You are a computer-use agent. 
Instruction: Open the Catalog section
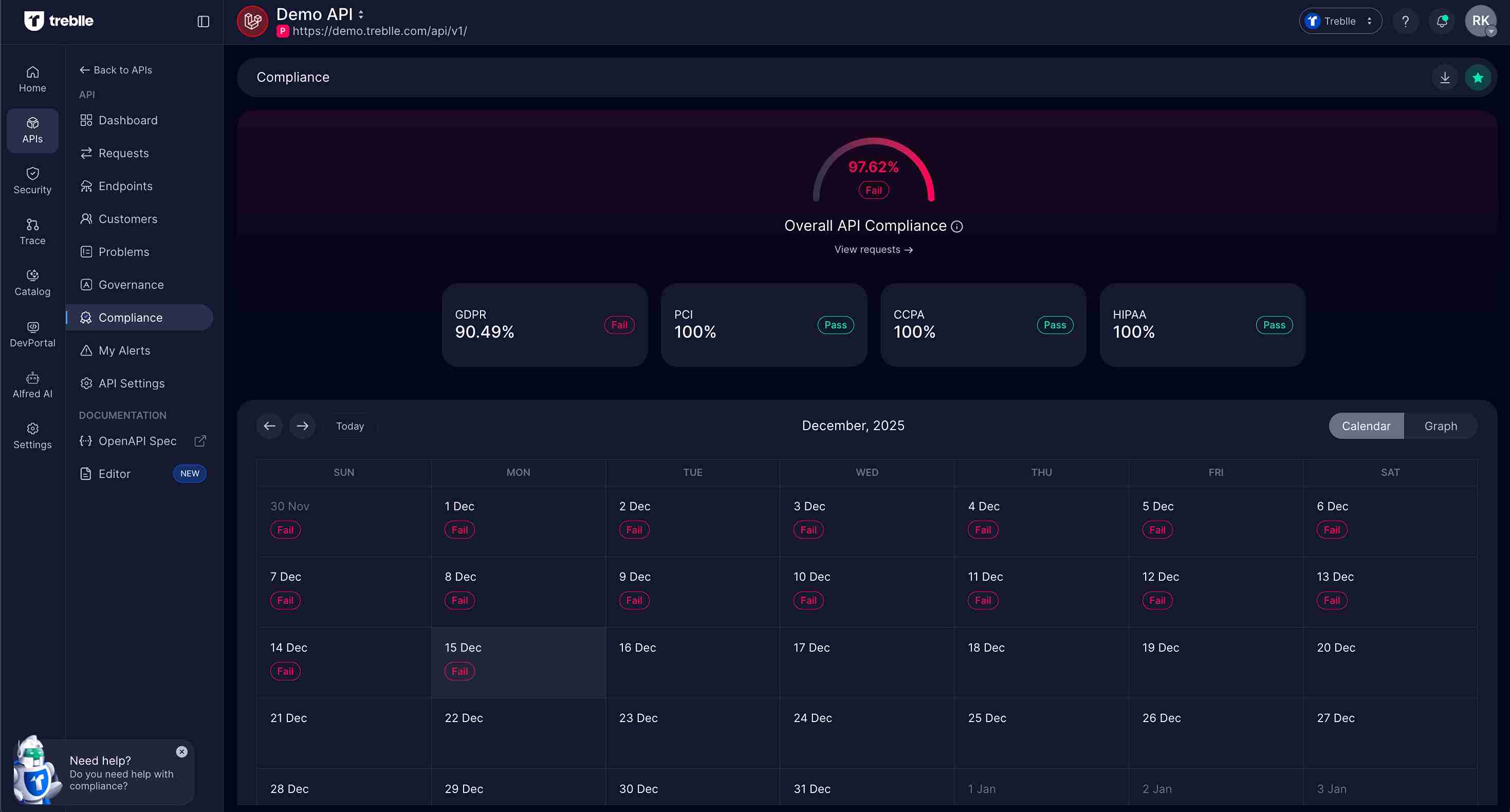point(32,283)
